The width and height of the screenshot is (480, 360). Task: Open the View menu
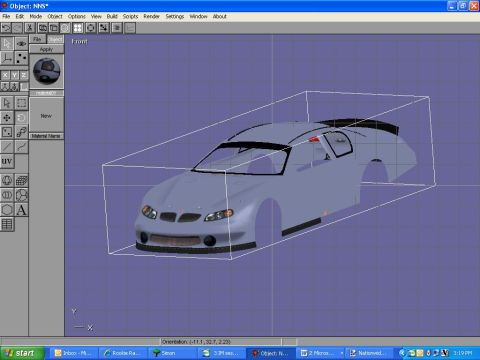pyautogui.click(x=96, y=16)
